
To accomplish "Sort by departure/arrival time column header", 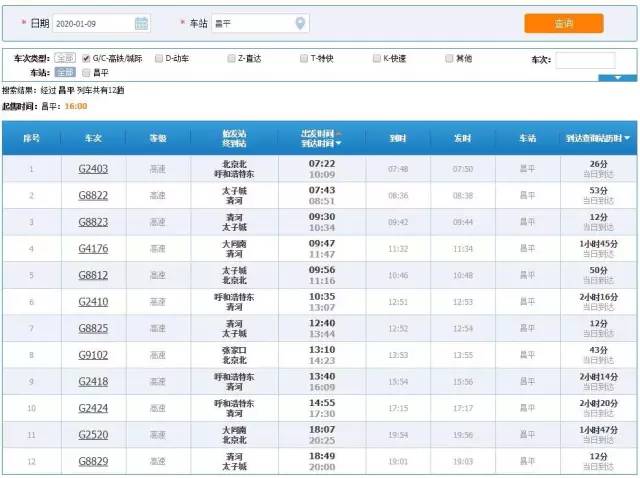I will [x=322, y=138].
